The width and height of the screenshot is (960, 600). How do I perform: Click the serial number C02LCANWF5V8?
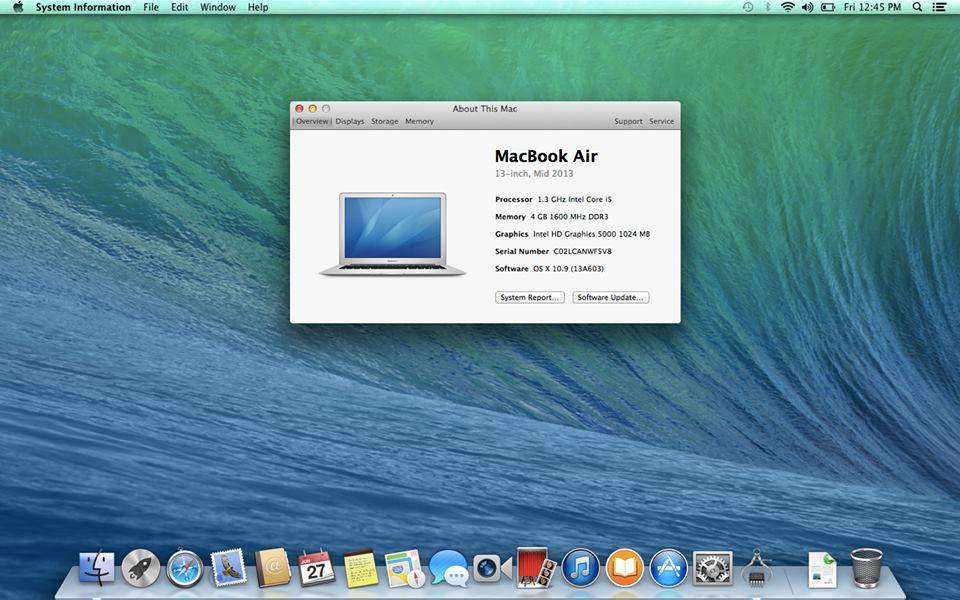[582, 251]
